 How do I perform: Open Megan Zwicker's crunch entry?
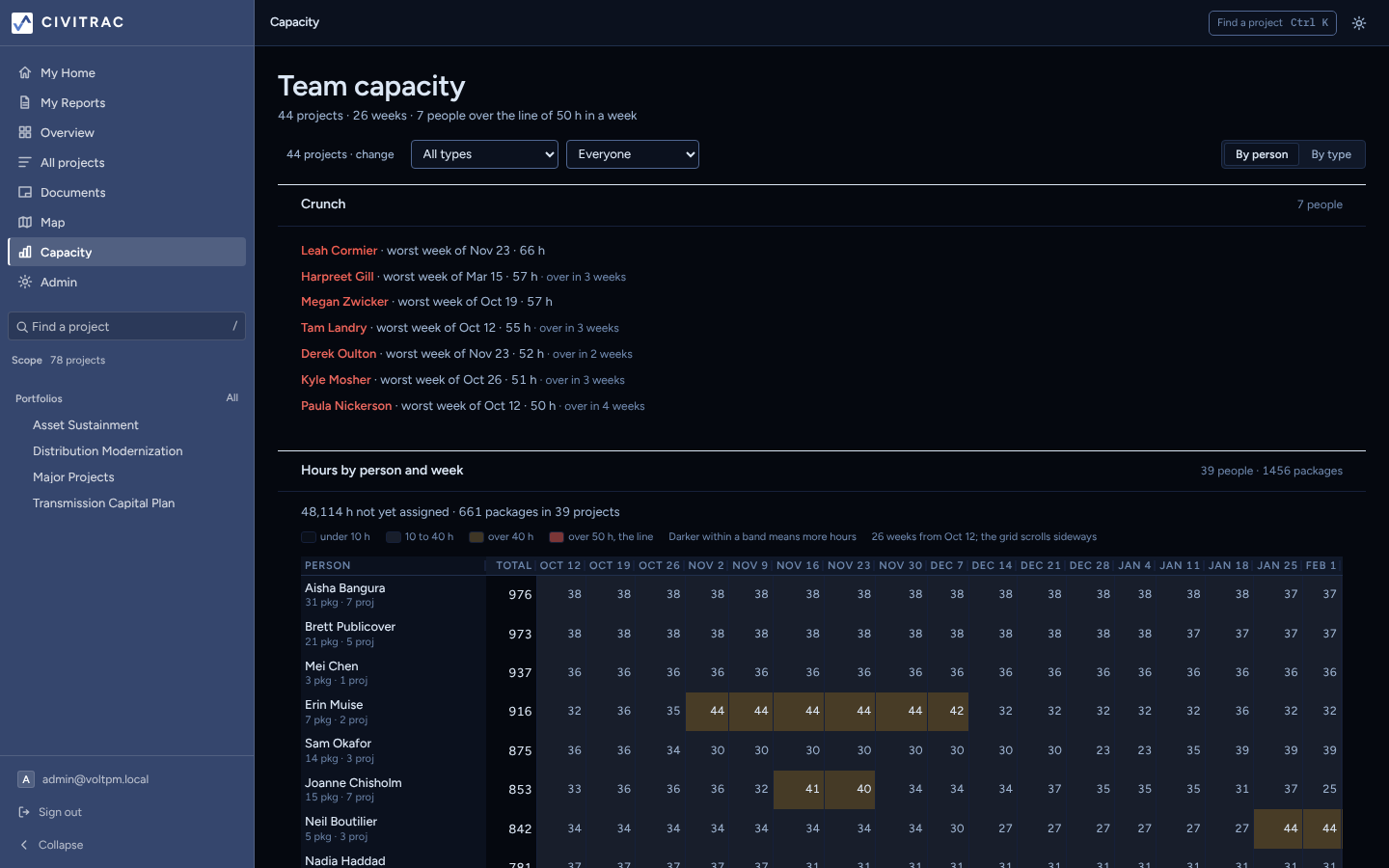coord(344,302)
